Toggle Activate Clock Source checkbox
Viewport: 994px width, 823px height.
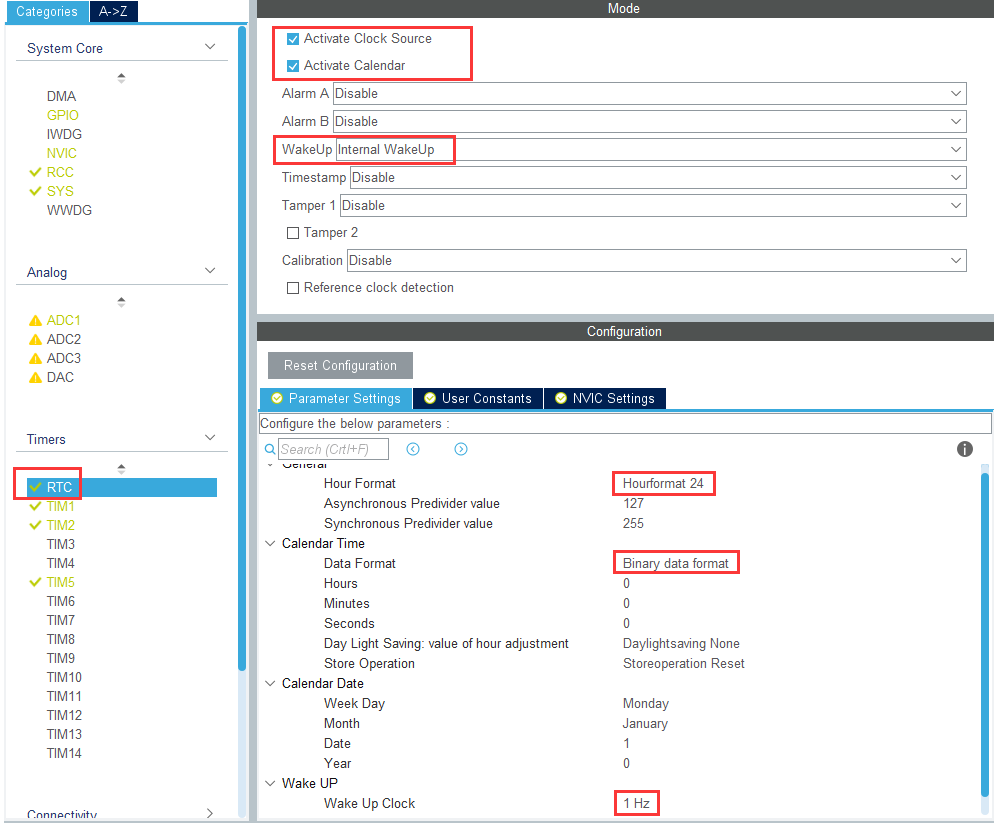[293, 39]
